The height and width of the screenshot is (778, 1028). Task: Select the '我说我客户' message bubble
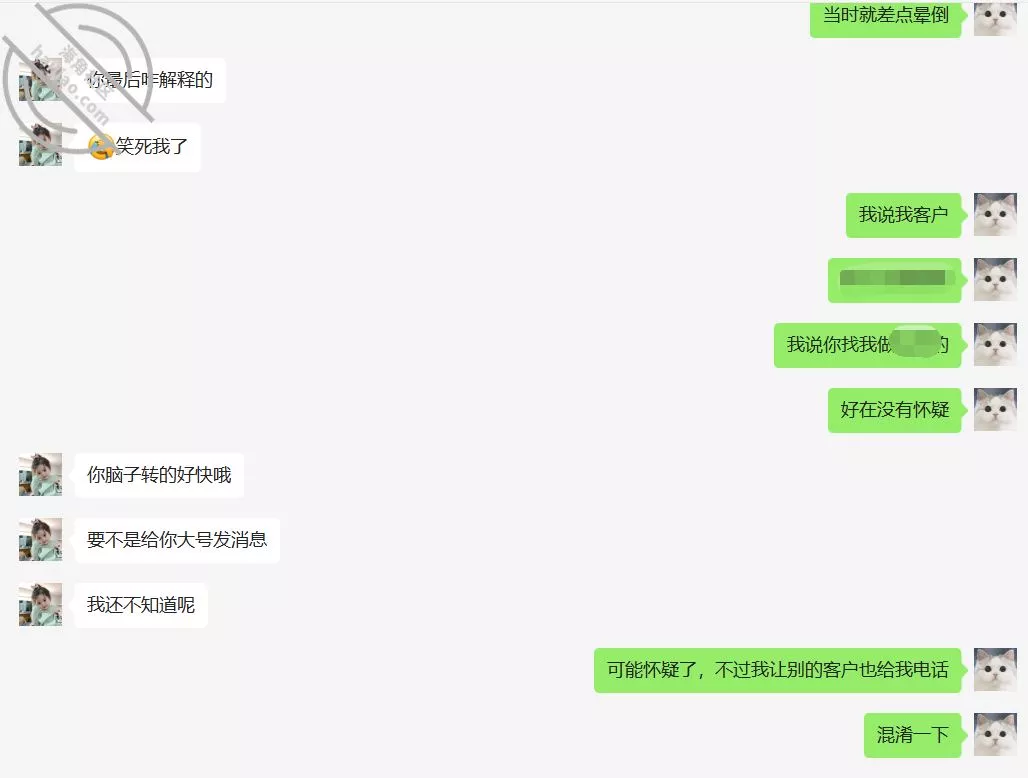click(905, 215)
